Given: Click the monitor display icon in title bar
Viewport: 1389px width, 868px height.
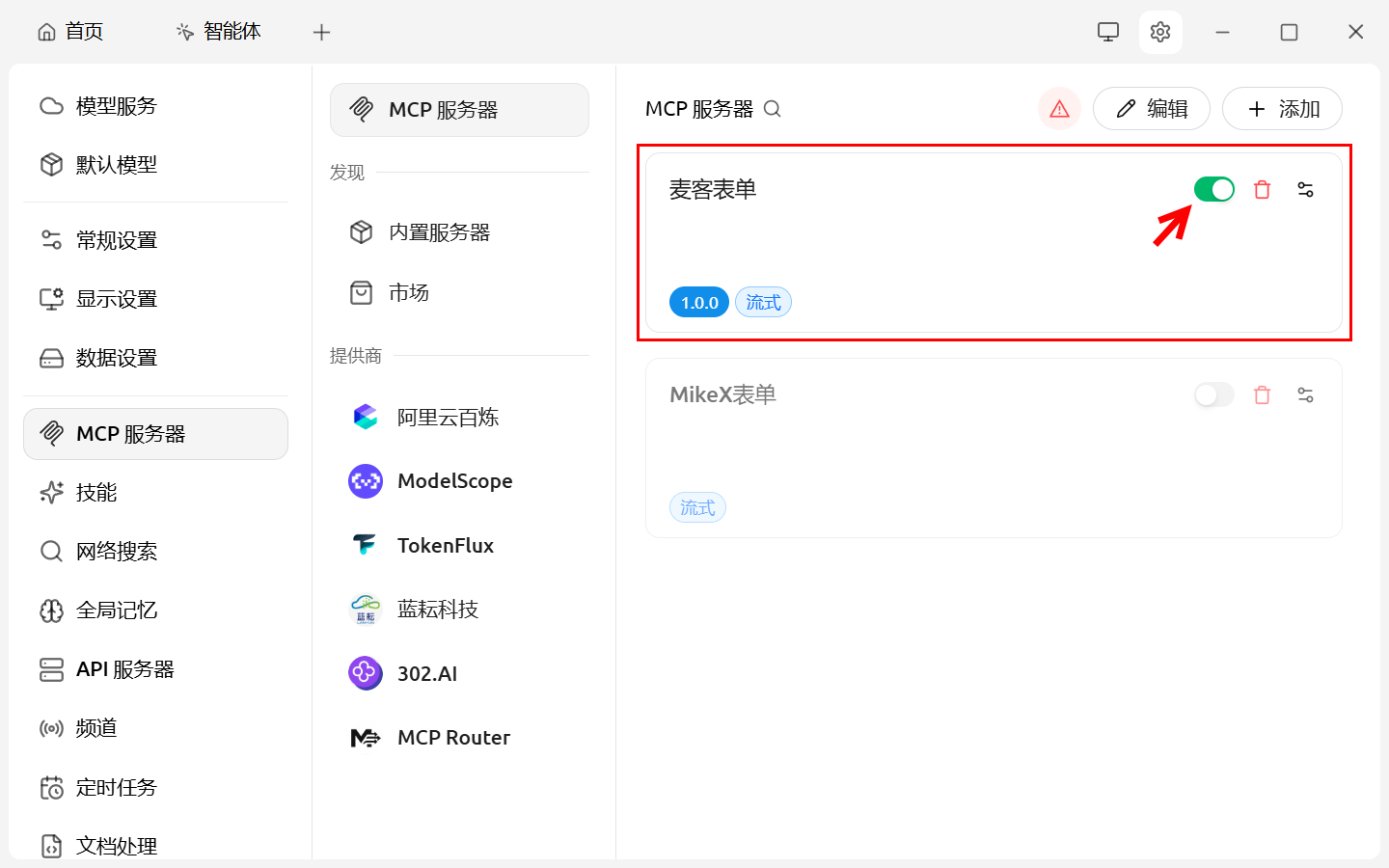Looking at the screenshot, I should (1108, 32).
